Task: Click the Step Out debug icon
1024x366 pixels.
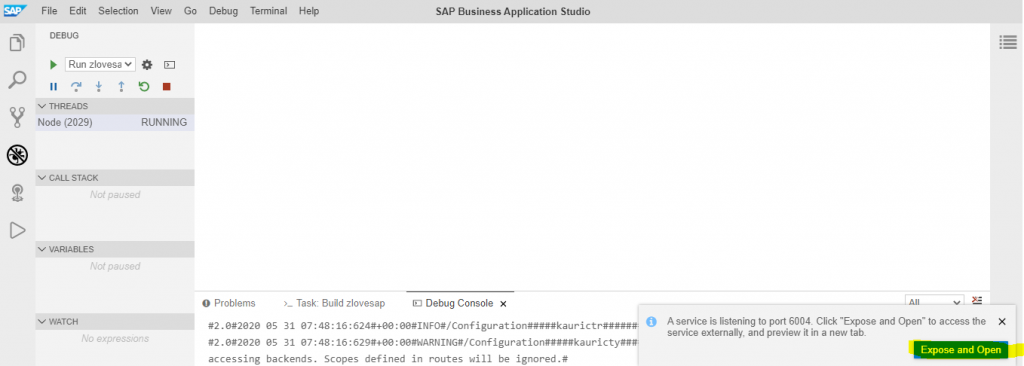Action: tap(121, 86)
